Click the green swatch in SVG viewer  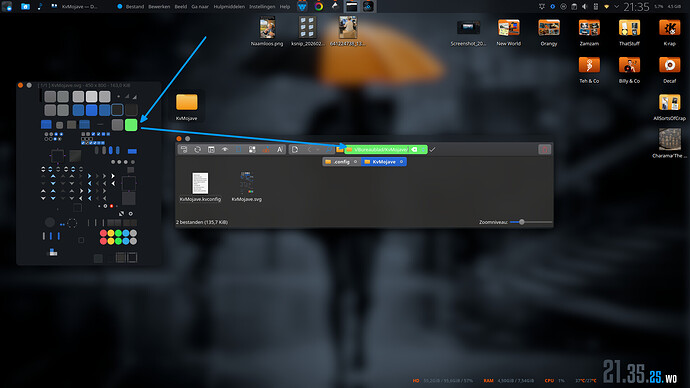pyautogui.click(x=131, y=125)
